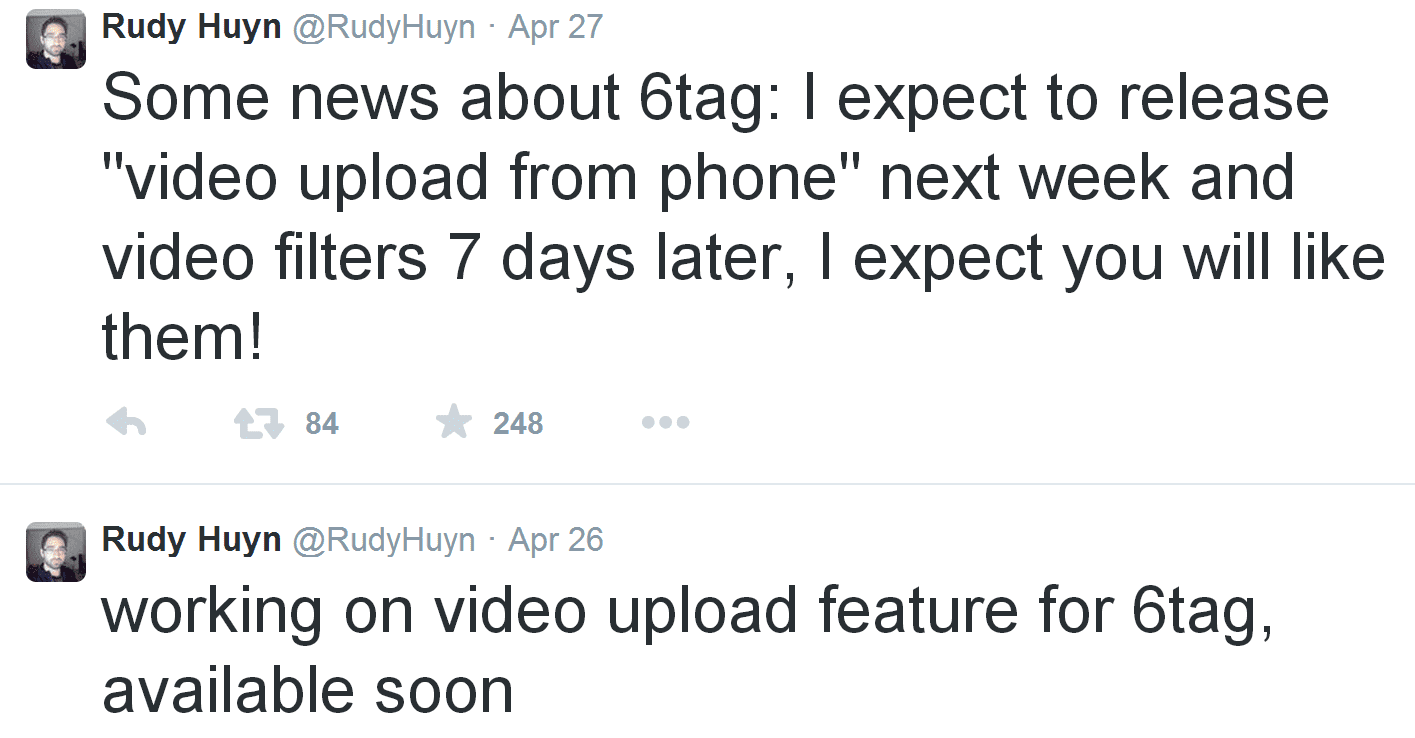Open @RudyHuyn handle on second tweet

[x=383, y=540]
